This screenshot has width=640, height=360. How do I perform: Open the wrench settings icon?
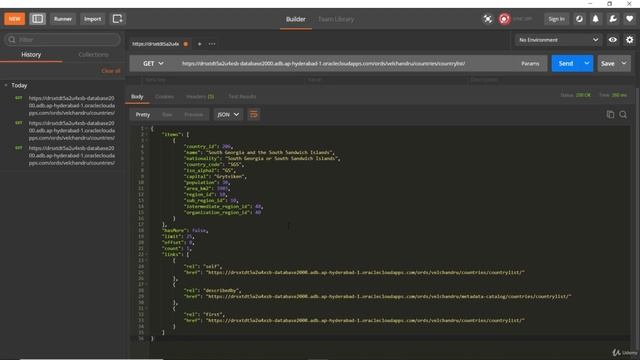pyautogui.click(x=613, y=19)
